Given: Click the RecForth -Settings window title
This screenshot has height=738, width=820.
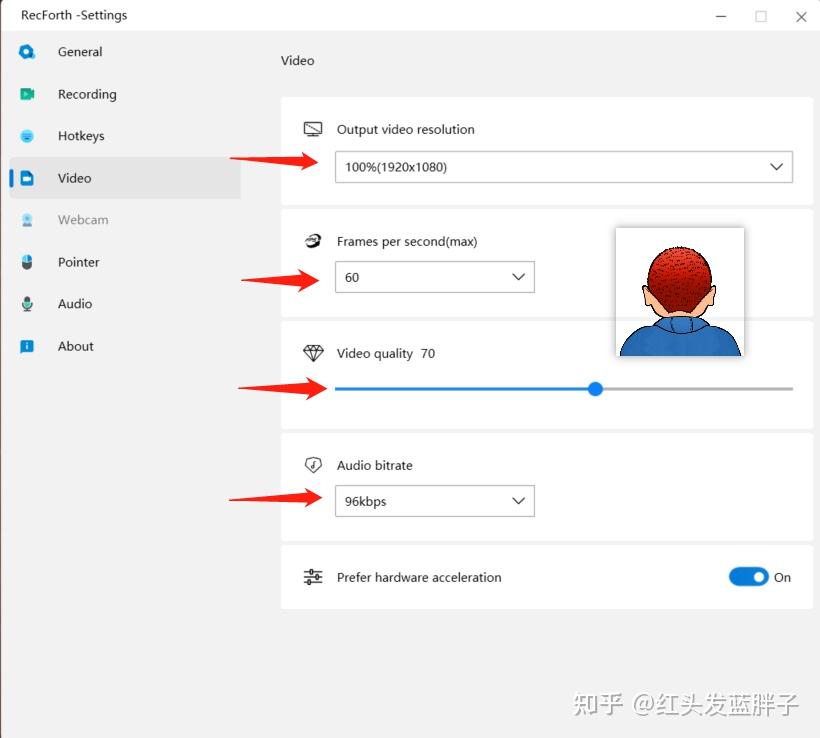Looking at the screenshot, I should (74, 15).
